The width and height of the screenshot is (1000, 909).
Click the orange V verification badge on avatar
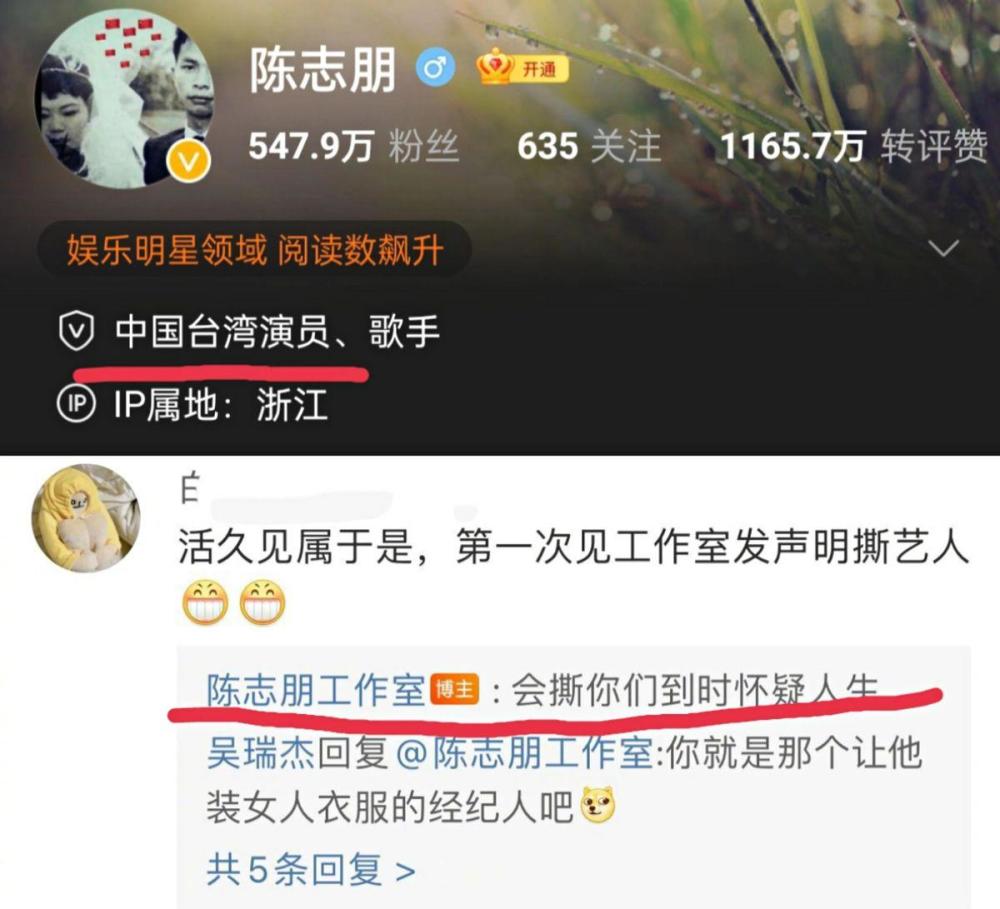[189, 162]
